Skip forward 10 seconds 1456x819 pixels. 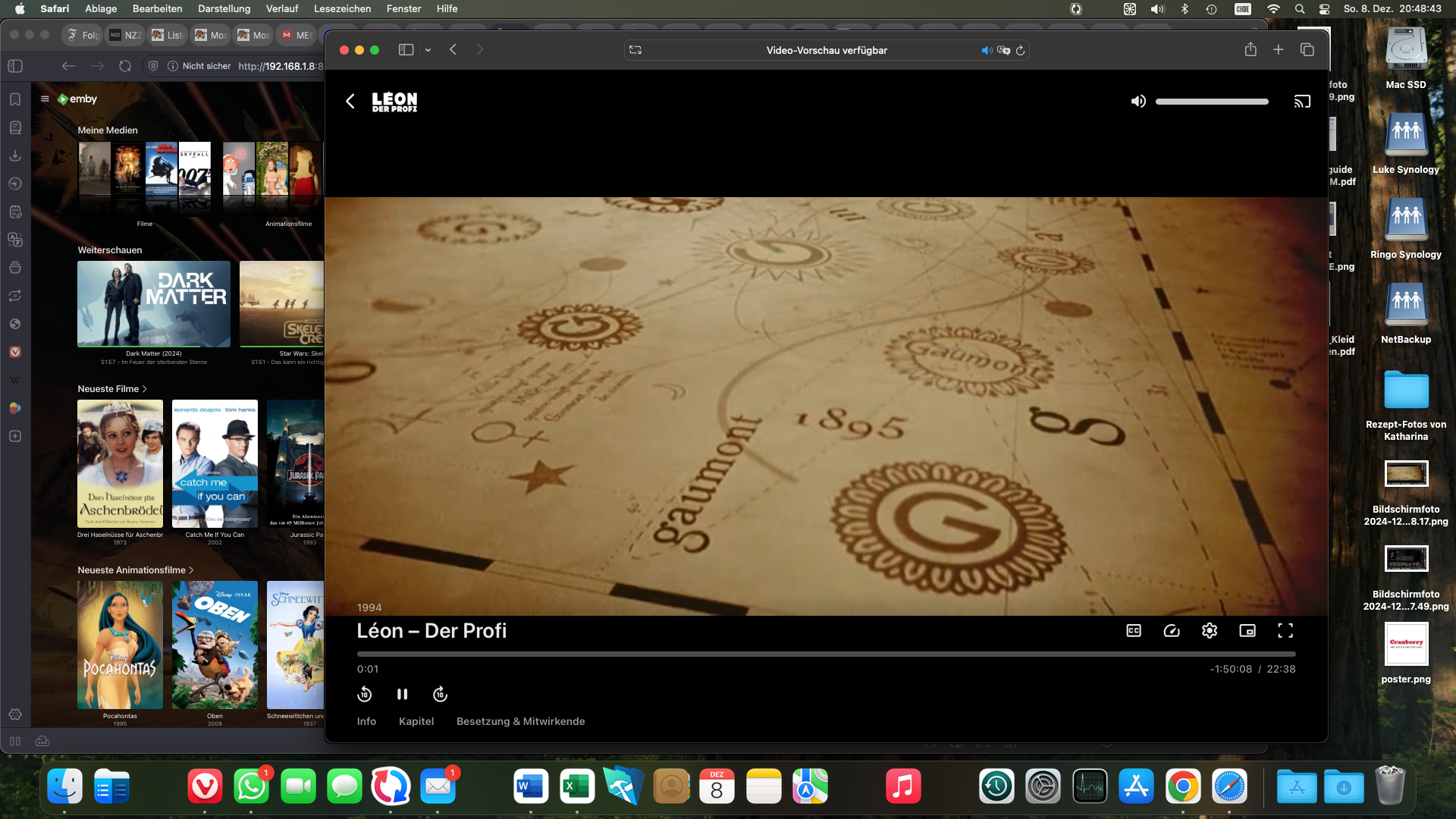point(440,695)
